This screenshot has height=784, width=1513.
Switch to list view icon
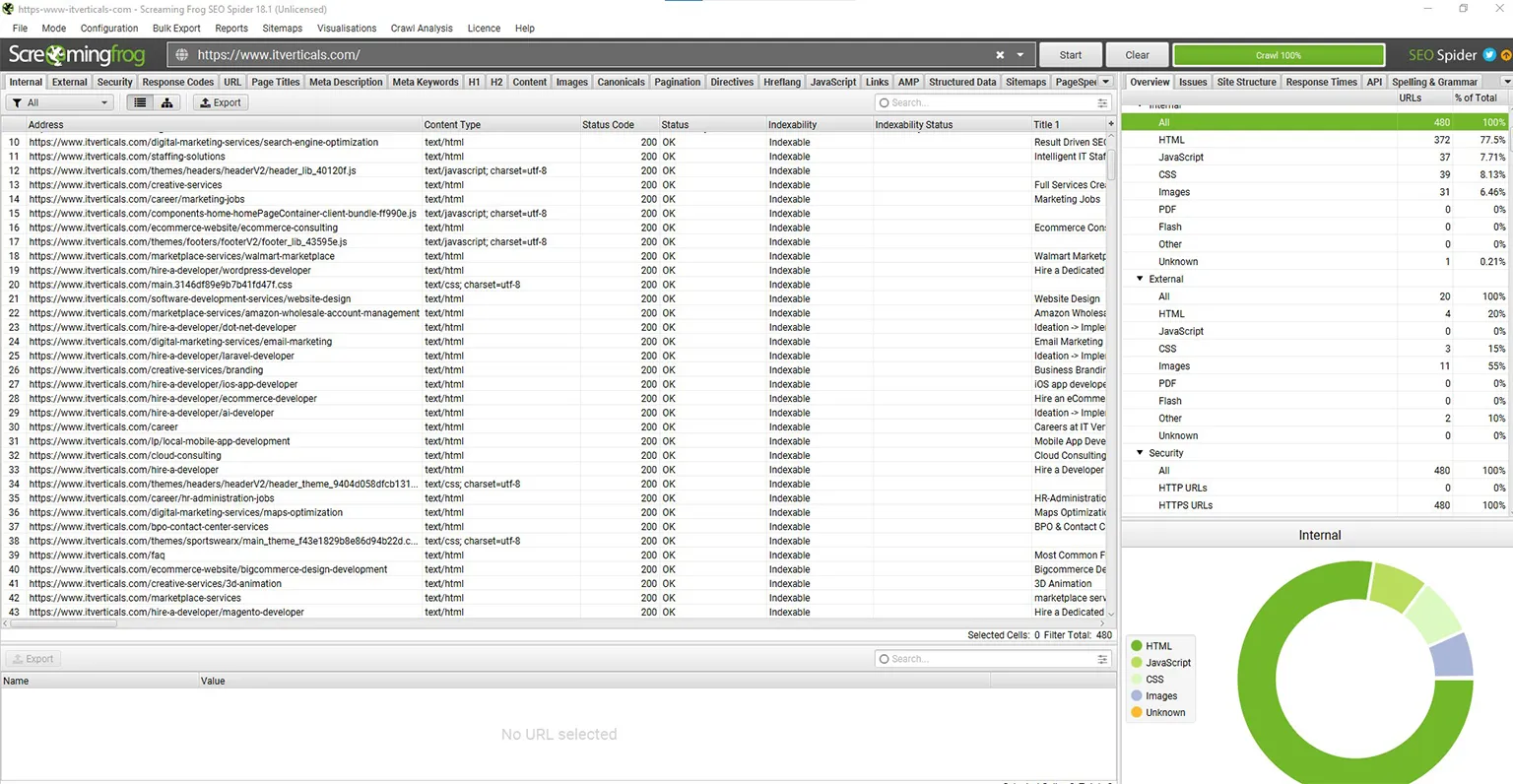point(140,102)
